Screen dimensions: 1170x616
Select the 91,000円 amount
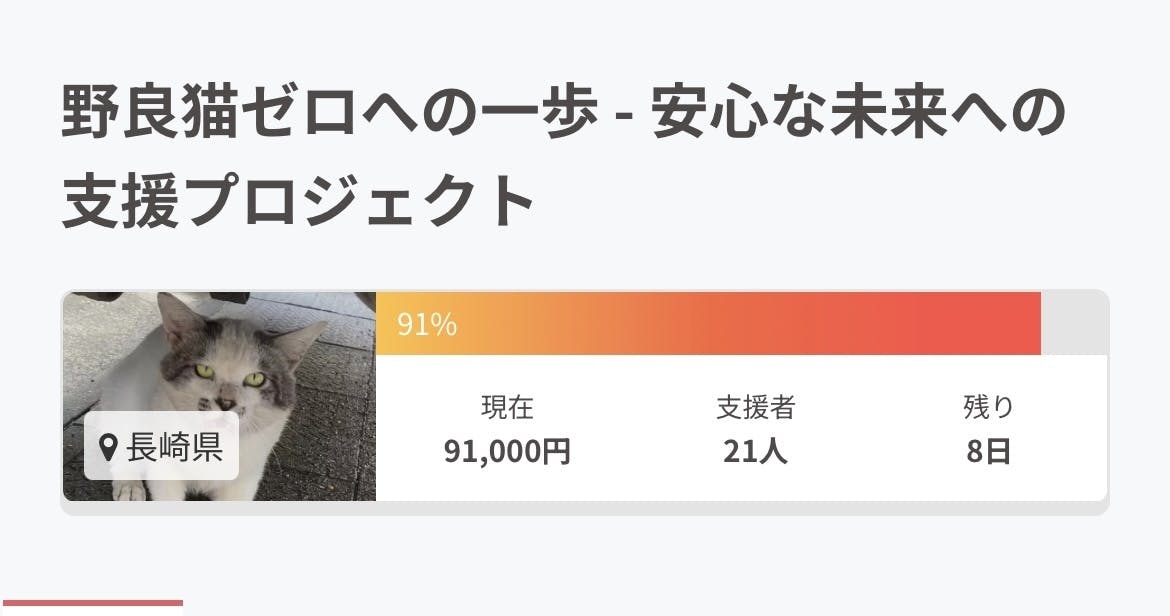tap(507, 452)
